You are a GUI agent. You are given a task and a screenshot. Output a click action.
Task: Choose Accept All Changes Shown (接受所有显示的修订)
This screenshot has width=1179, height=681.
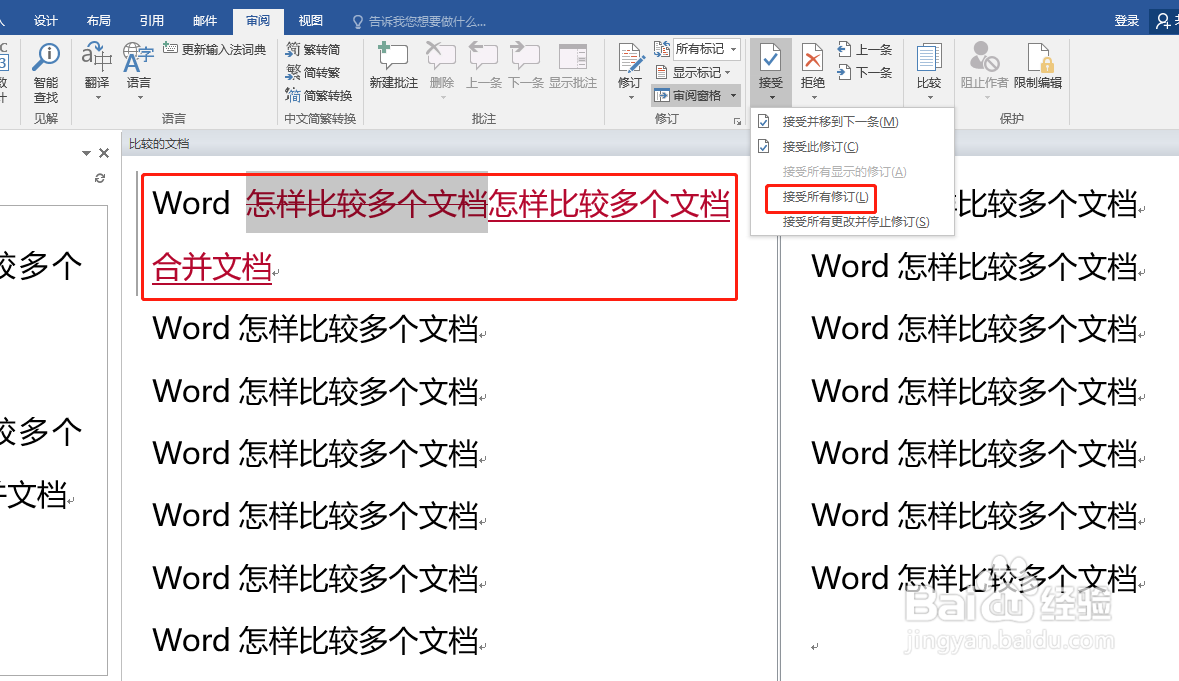852,171
